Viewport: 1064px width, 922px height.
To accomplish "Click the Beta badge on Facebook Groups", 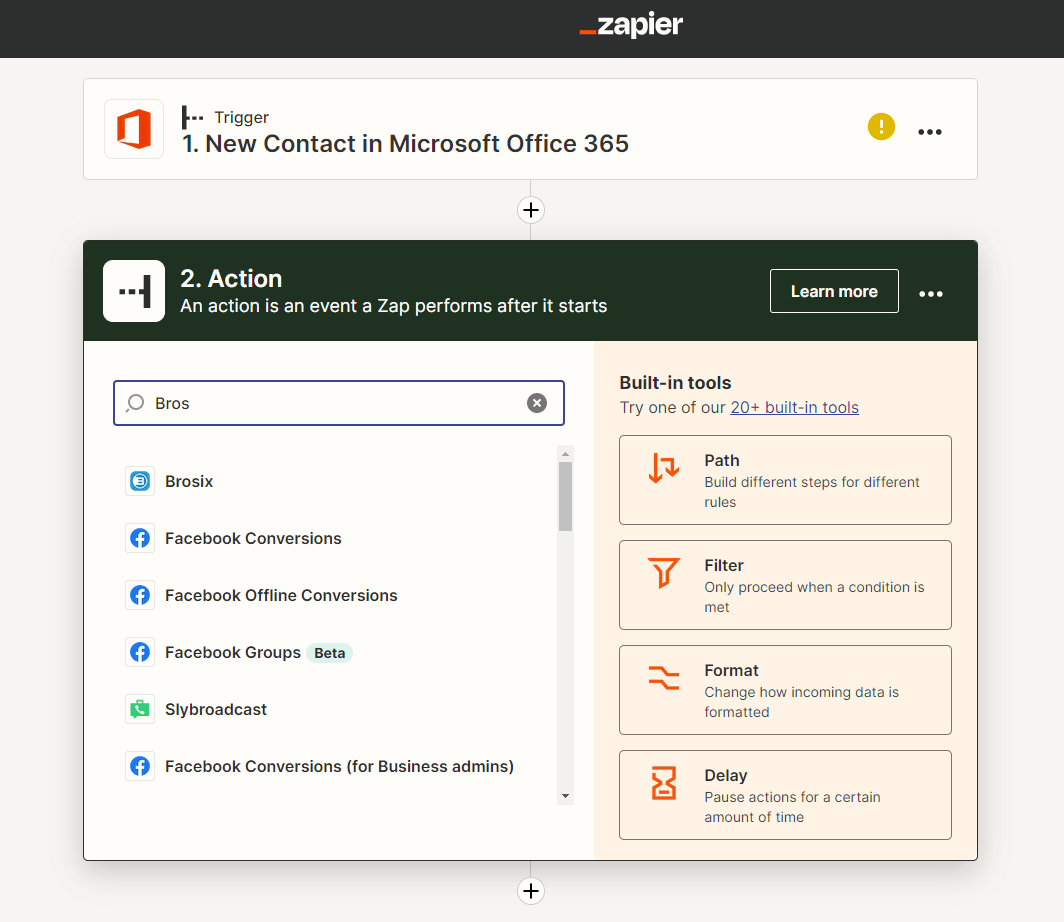I will [x=329, y=653].
